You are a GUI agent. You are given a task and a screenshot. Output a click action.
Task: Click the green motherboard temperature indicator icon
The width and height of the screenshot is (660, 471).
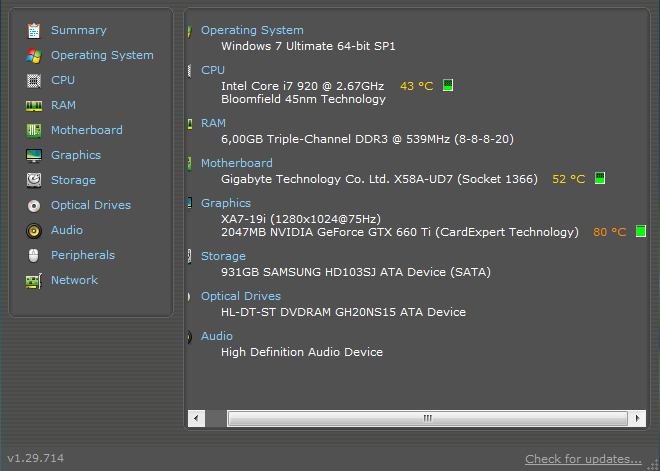(x=600, y=178)
